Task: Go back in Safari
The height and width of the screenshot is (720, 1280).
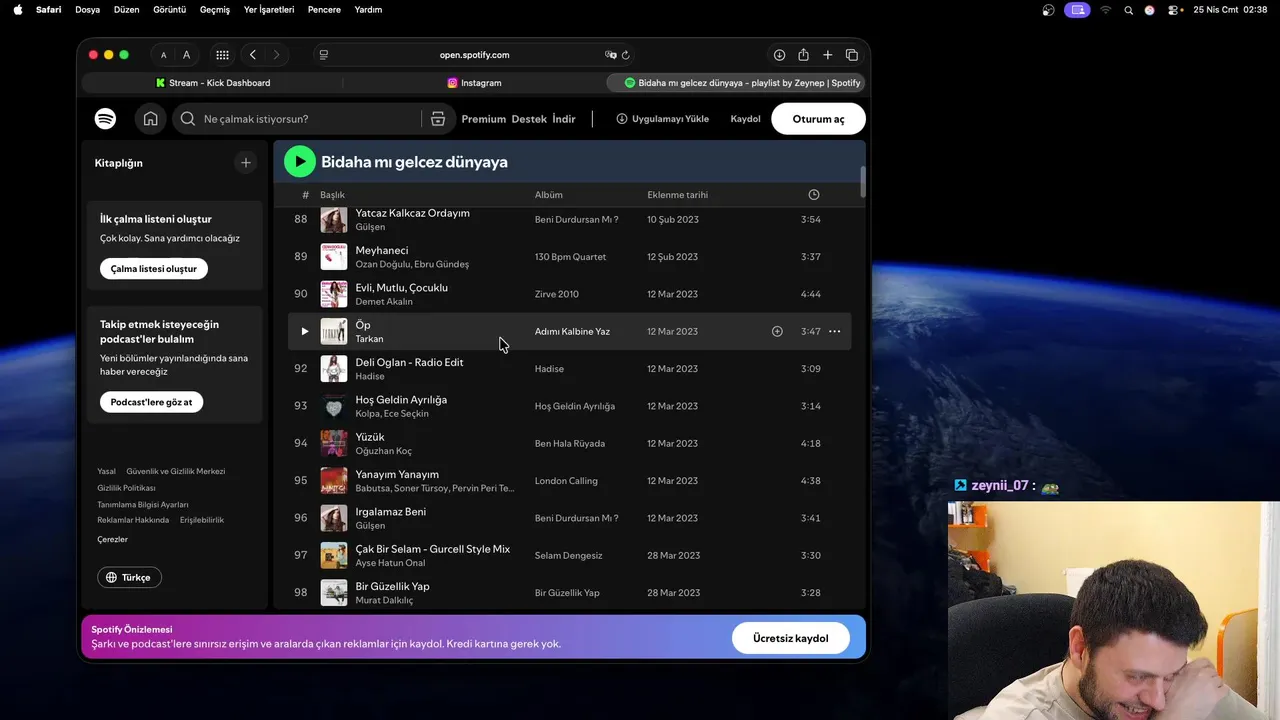Action: coord(253,55)
